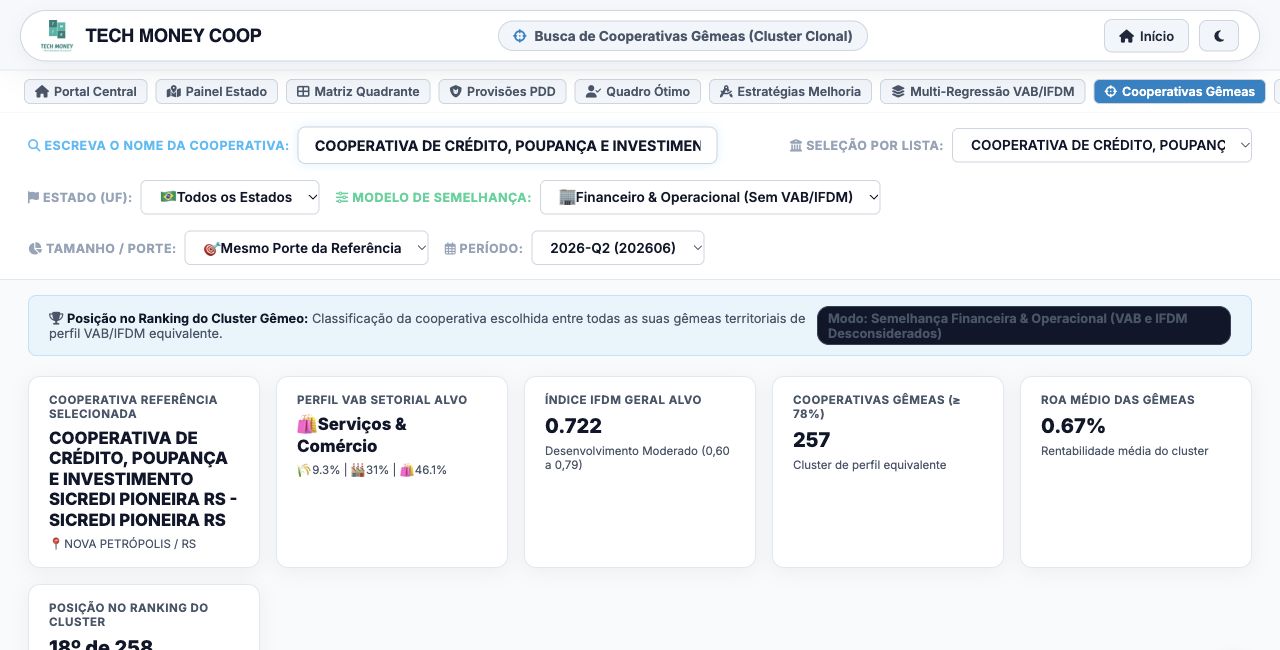1280x650 pixels.
Task: Click the shield icon in Provisões PDD tab
Action: pyautogui.click(x=456, y=92)
